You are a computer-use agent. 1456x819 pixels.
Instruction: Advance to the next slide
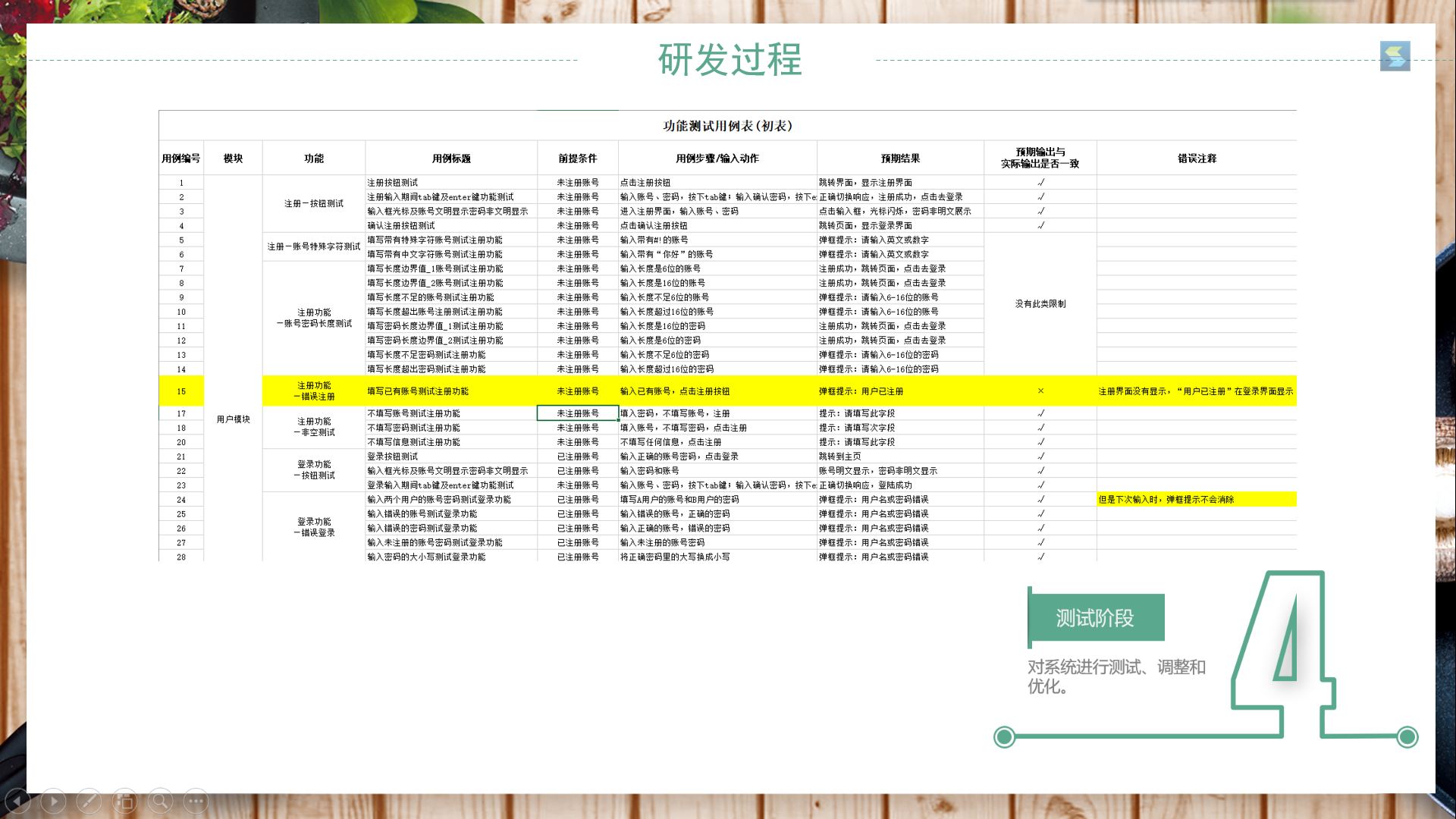click(53, 801)
